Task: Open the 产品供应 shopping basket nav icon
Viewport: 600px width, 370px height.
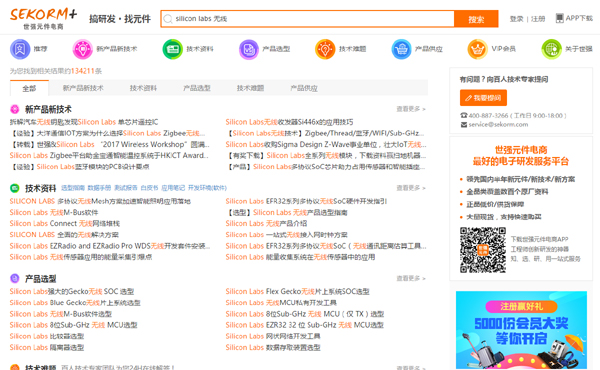Action: tap(401, 49)
